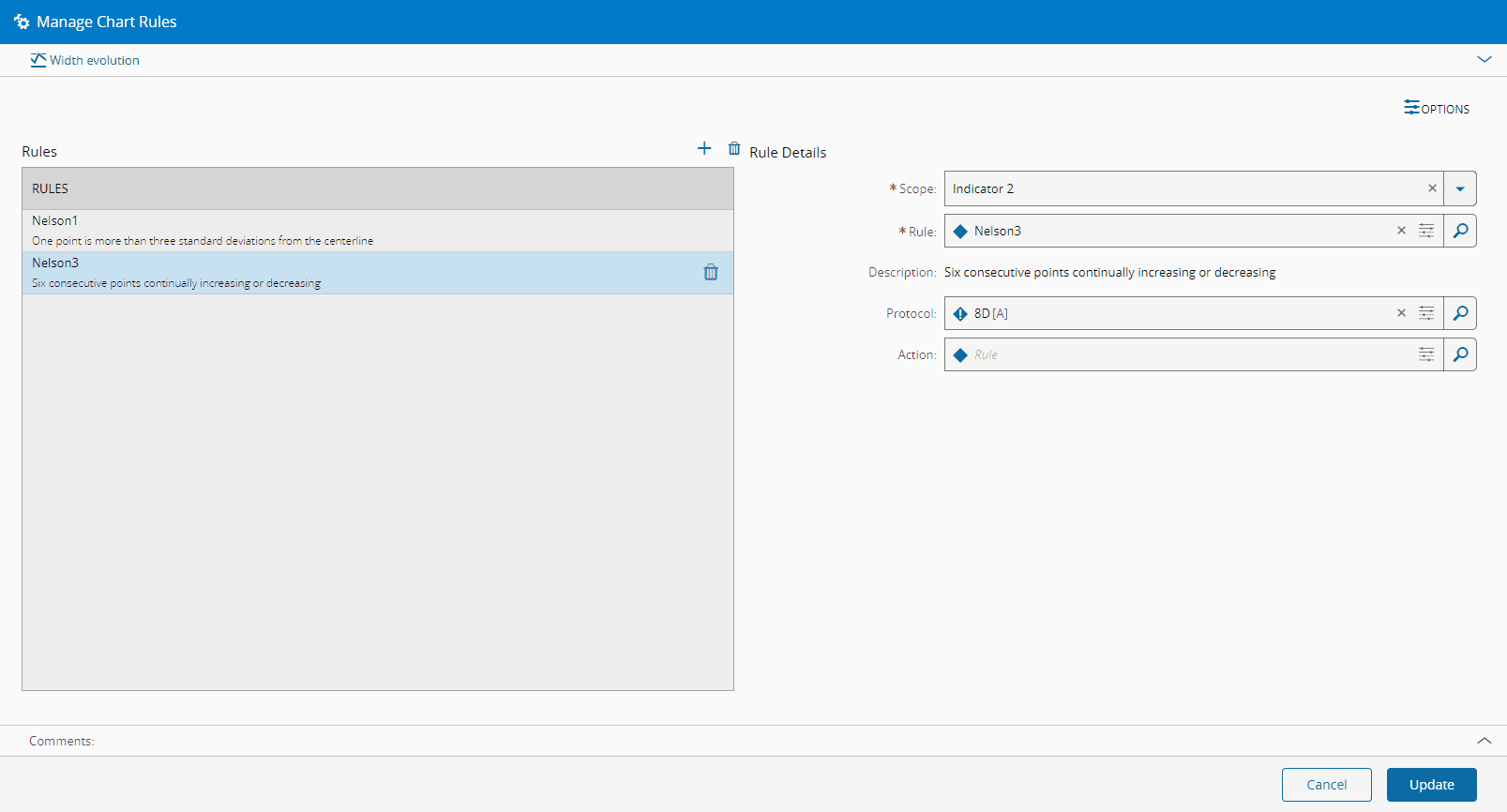The image size is (1507, 812).
Task: Clear the Scope Indicator 2 value
Action: (x=1432, y=188)
